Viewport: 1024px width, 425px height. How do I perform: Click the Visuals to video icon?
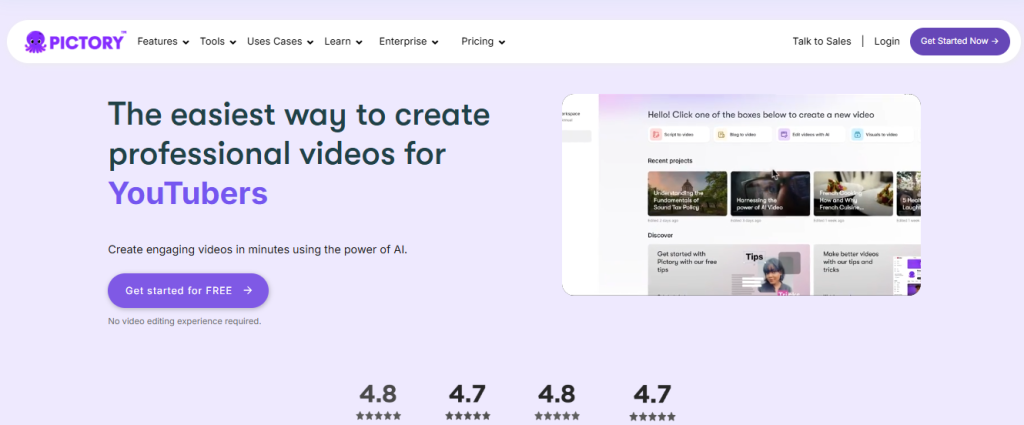click(x=857, y=134)
